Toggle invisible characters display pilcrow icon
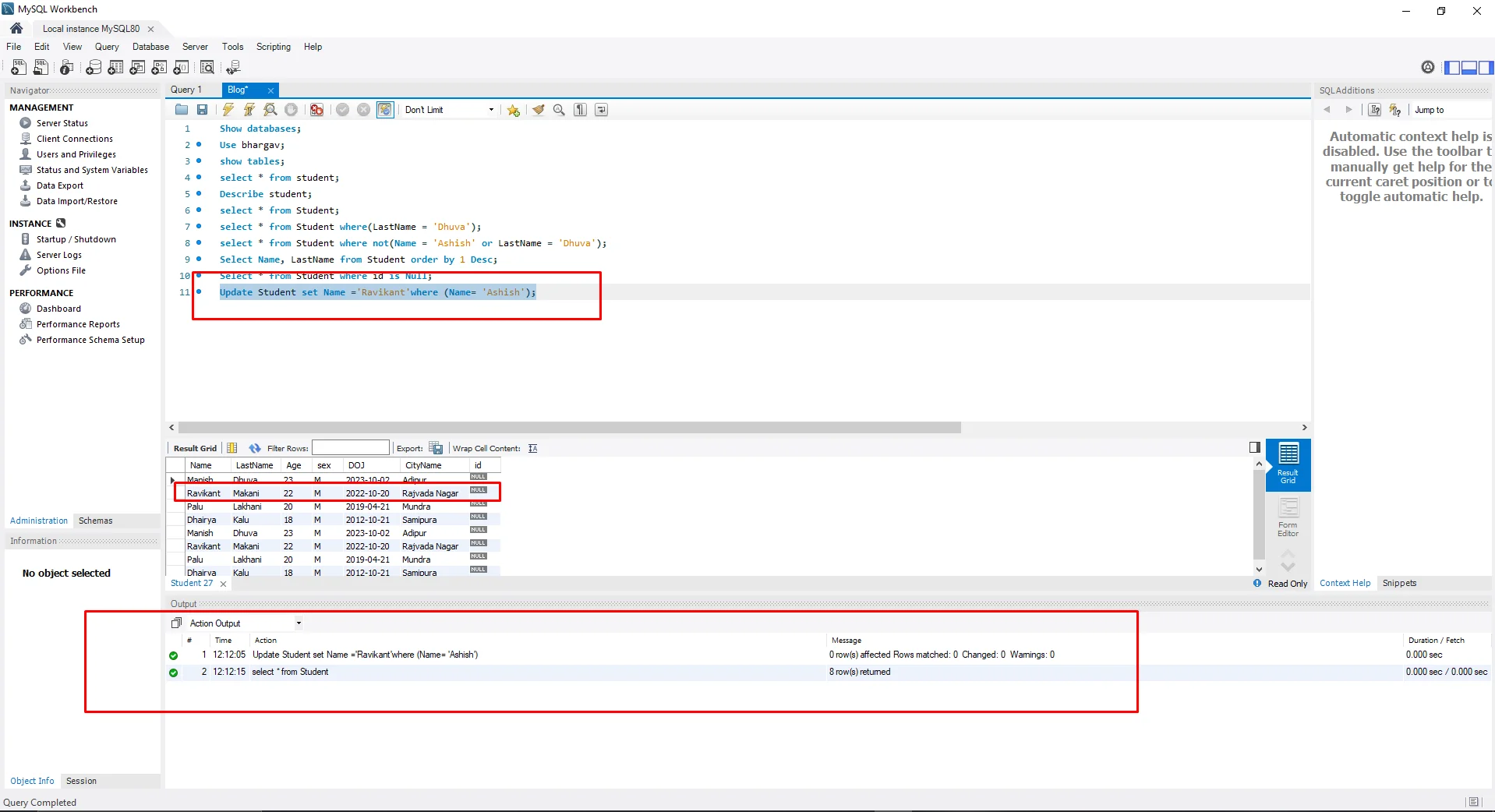This screenshot has height=812, width=1495. click(x=581, y=110)
